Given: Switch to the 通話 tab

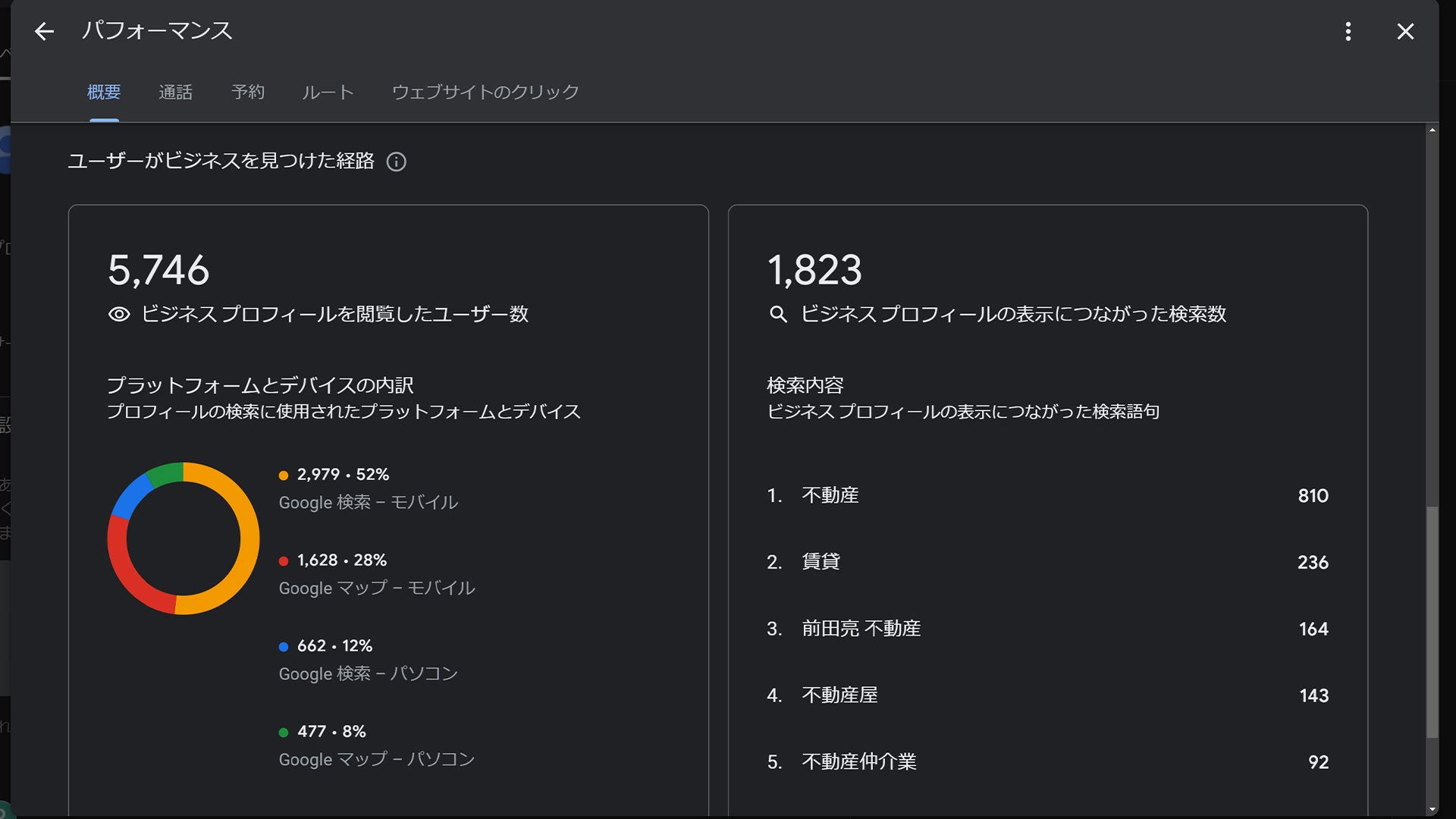Looking at the screenshot, I should [x=175, y=92].
